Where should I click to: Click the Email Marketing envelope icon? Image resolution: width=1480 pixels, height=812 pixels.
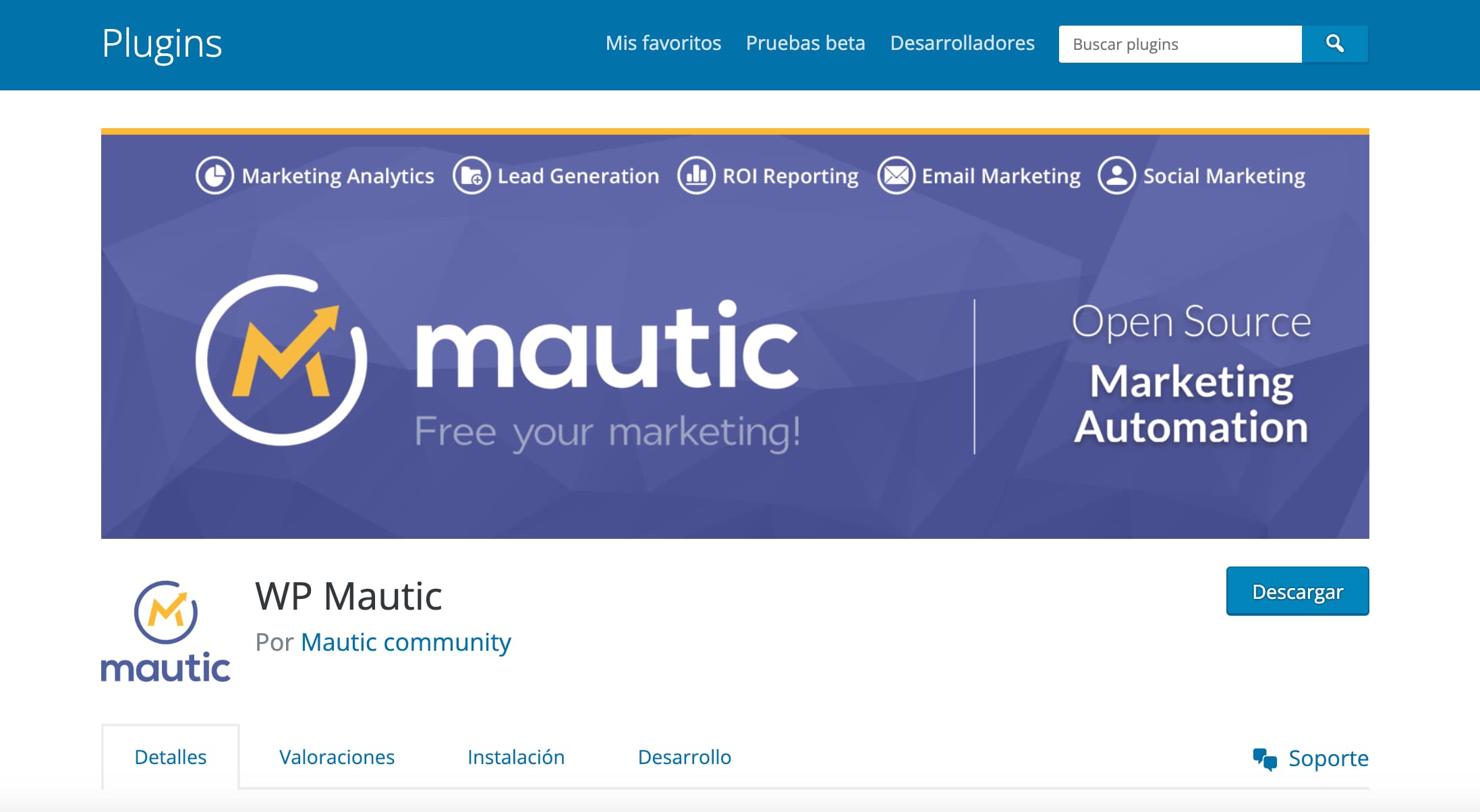(896, 175)
